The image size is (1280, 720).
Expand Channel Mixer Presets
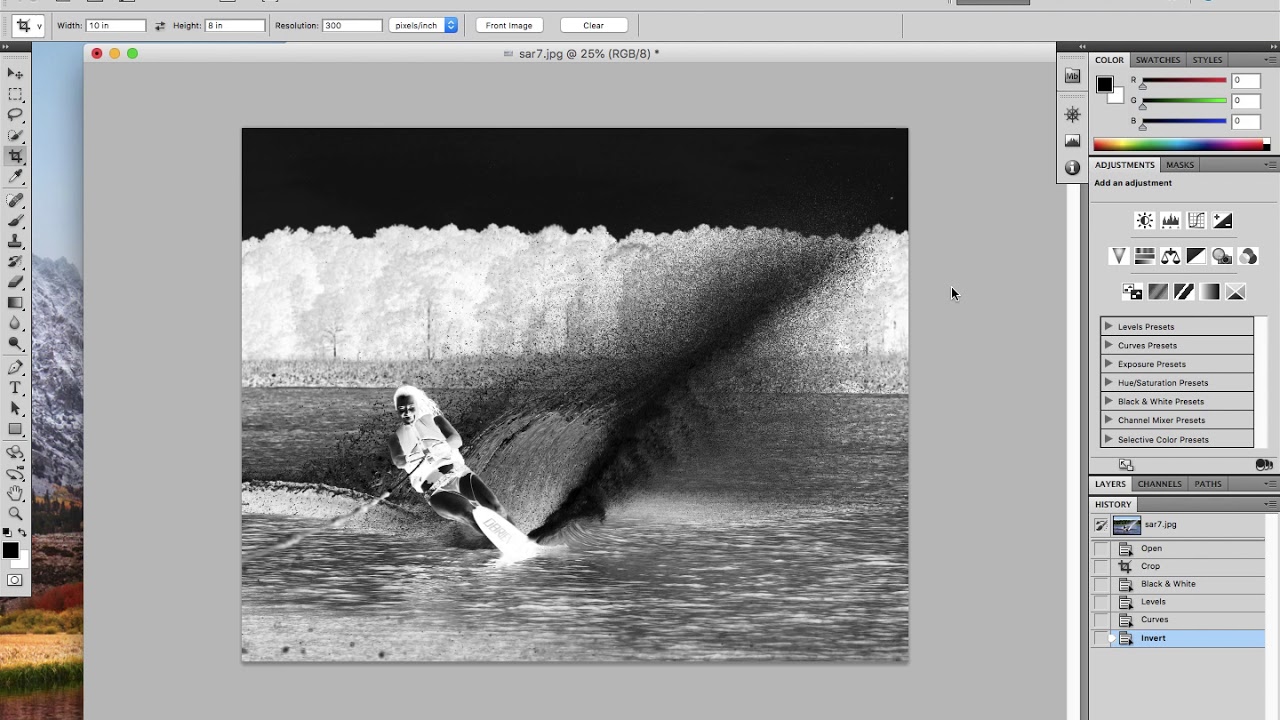pyautogui.click(x=1108, y=420)
